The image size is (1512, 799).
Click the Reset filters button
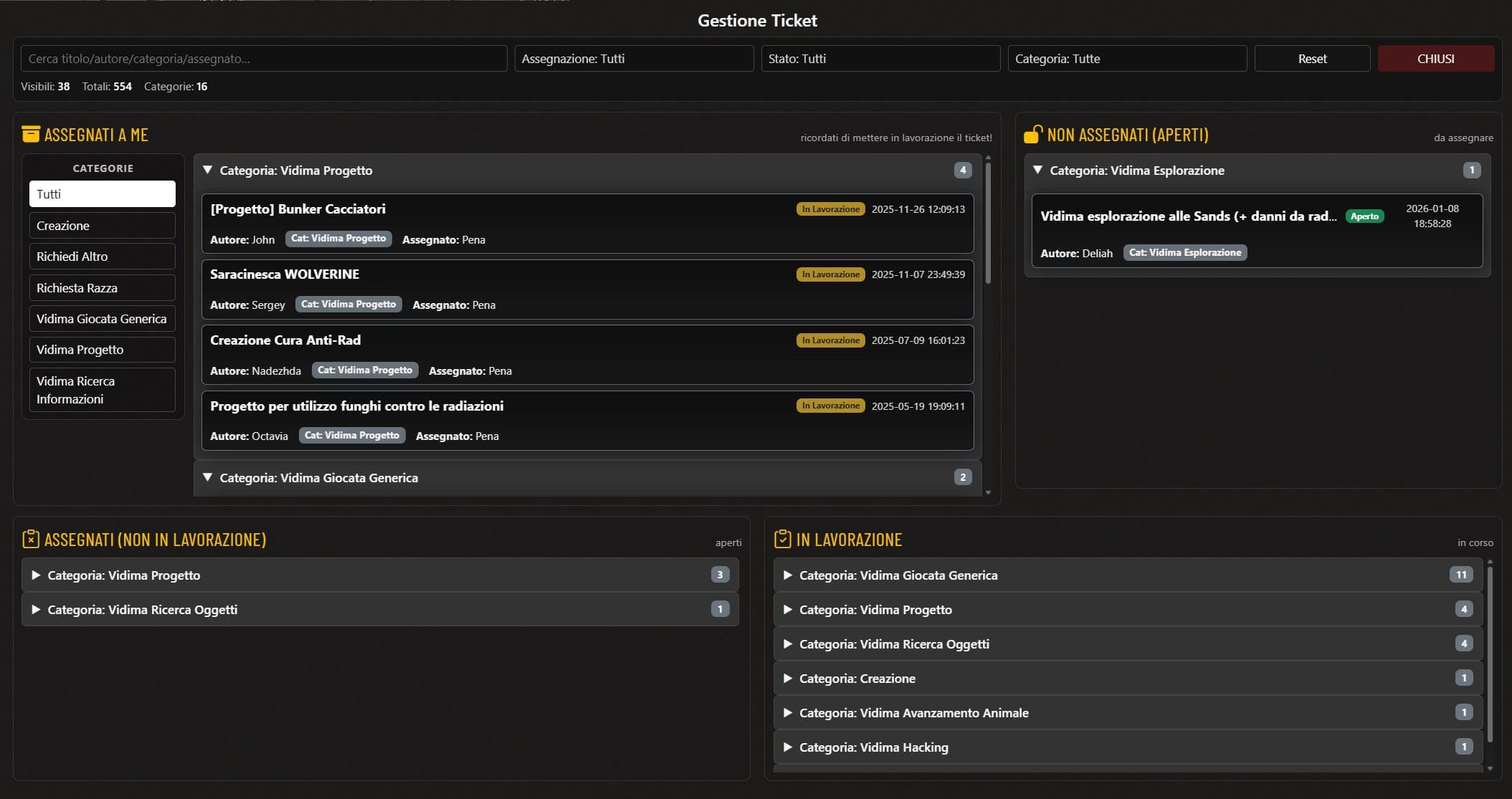(x=1312, y=59)
